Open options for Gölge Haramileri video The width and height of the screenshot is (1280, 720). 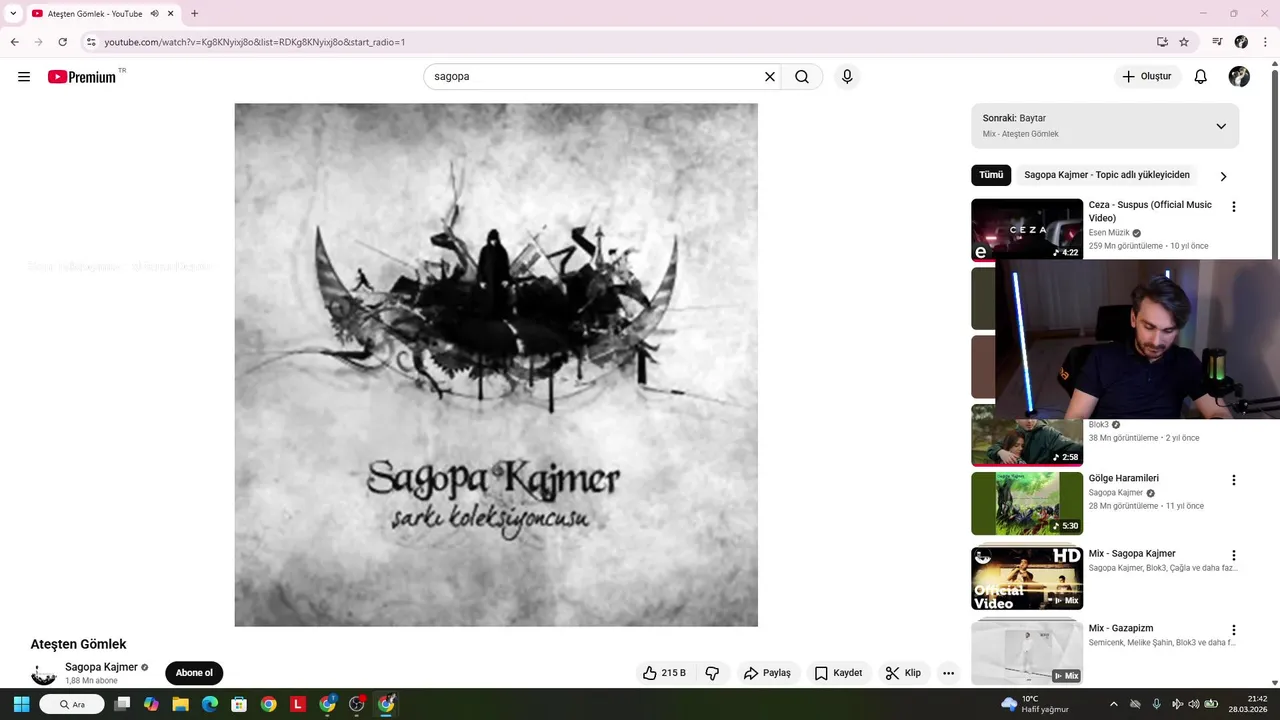point(1233,480)
